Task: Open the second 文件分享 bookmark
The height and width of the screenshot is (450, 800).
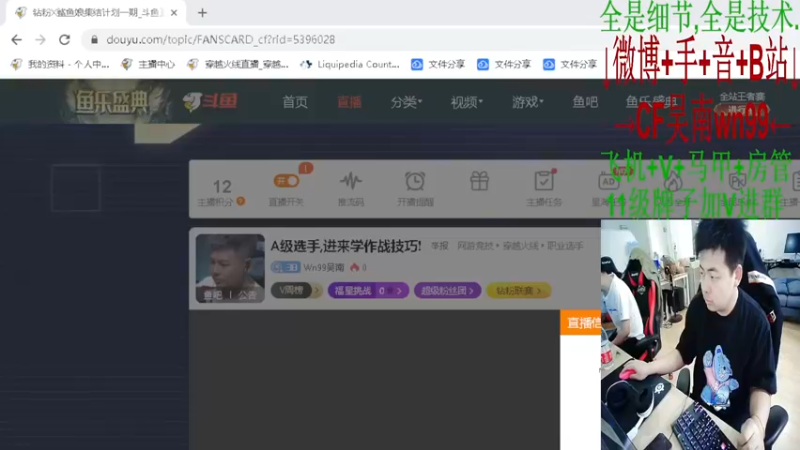Action: pyautogui.click(x=504, y=64)
